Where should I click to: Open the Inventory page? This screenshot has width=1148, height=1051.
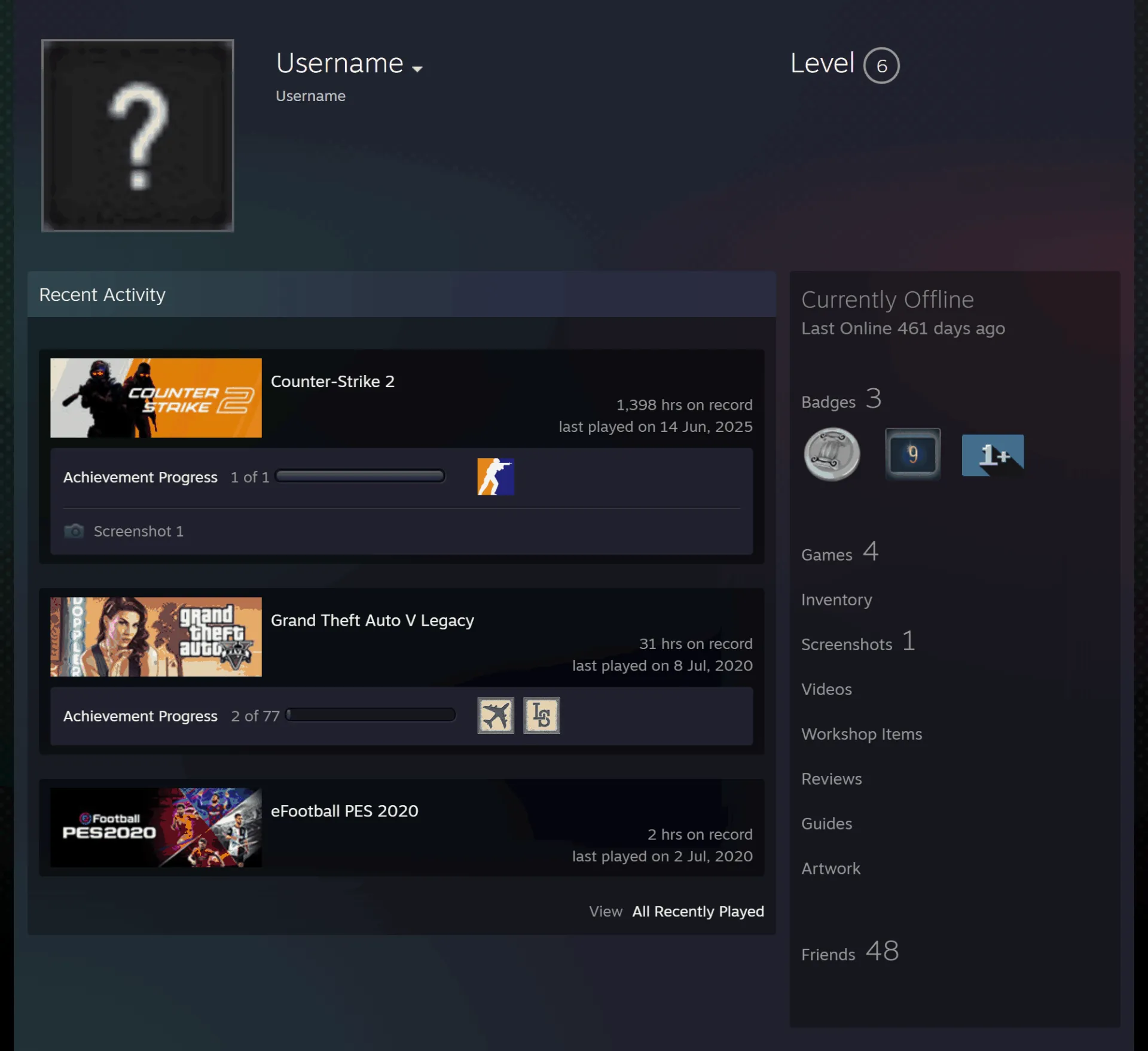coord(836,599)
